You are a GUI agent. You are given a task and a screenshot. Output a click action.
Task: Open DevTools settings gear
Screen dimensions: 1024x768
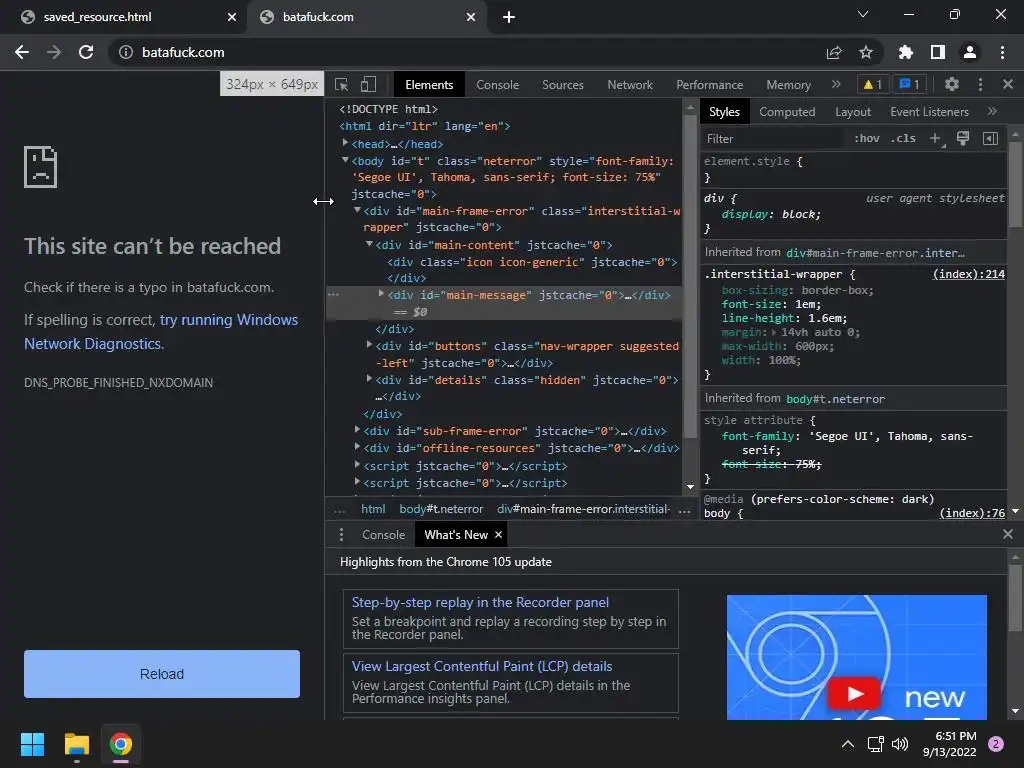pyautogui.click(x=952, y=84)
